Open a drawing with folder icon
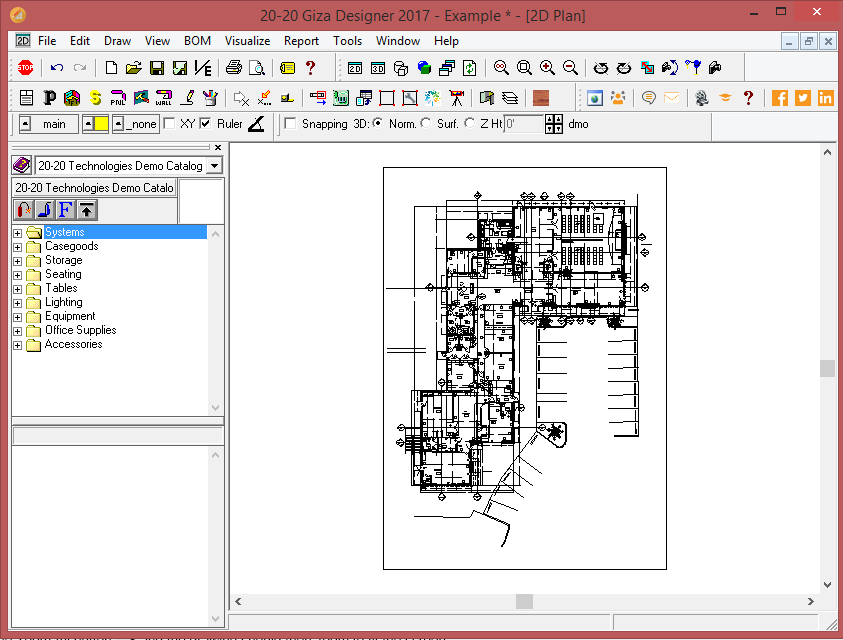Screen dimensions: 843x640 133,68
